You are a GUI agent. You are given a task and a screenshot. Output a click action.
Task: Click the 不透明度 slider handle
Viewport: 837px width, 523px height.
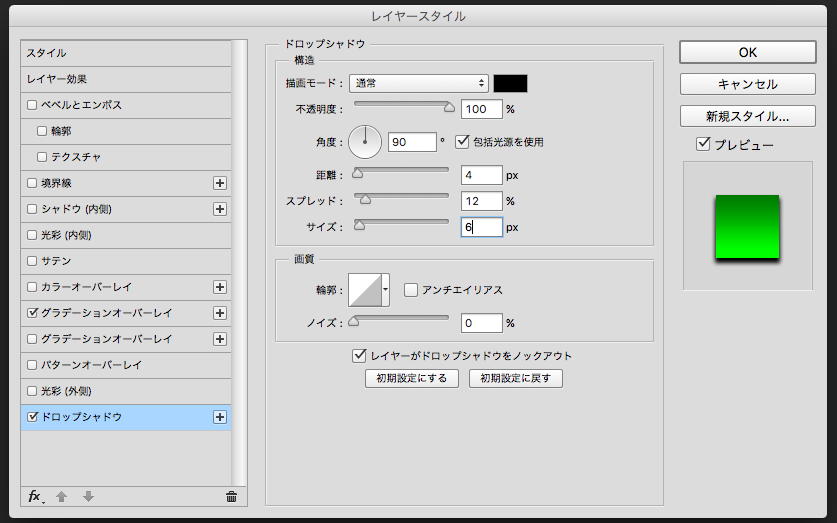pos(449,108)
